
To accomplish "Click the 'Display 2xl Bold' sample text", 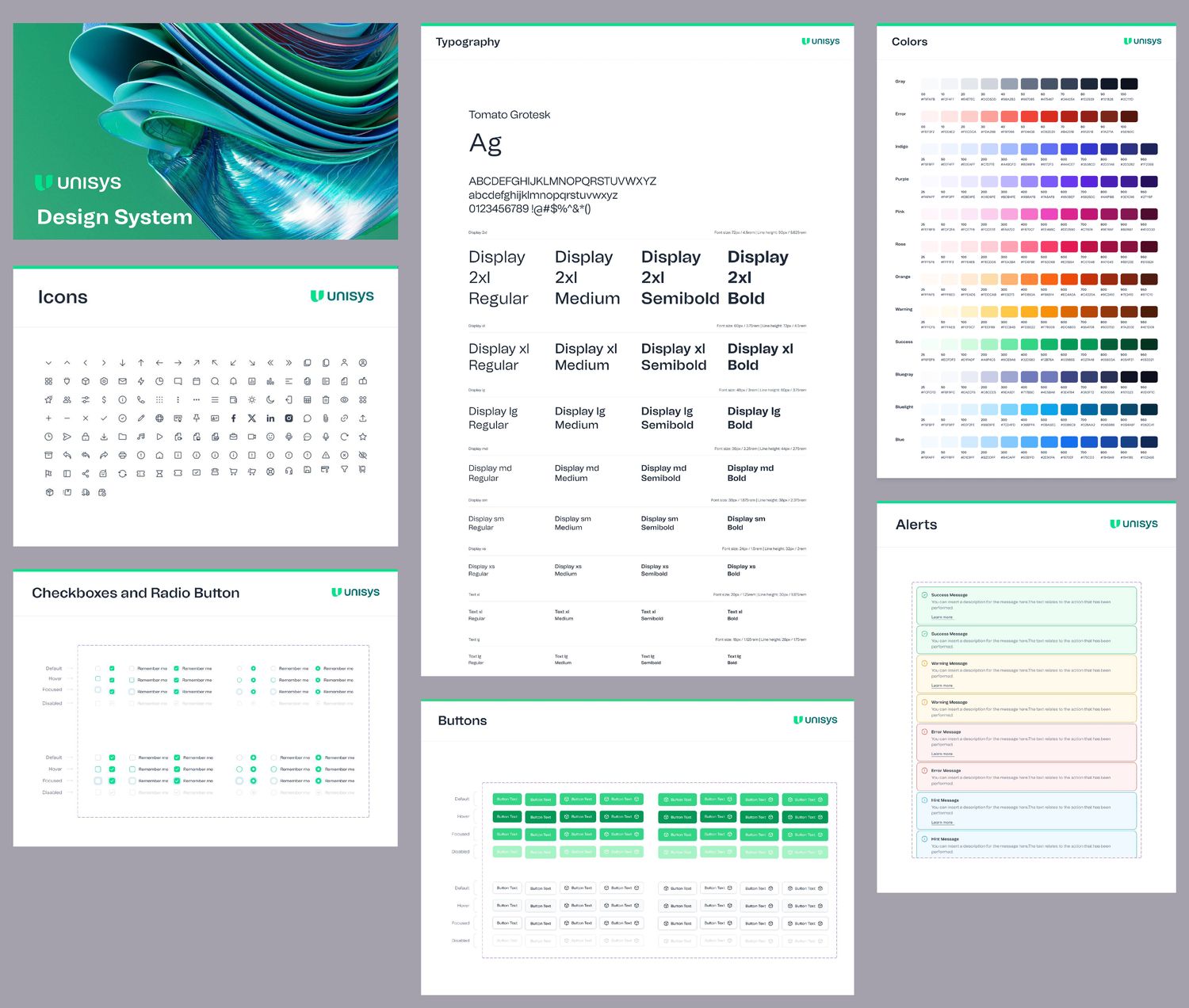I will 758,277.
